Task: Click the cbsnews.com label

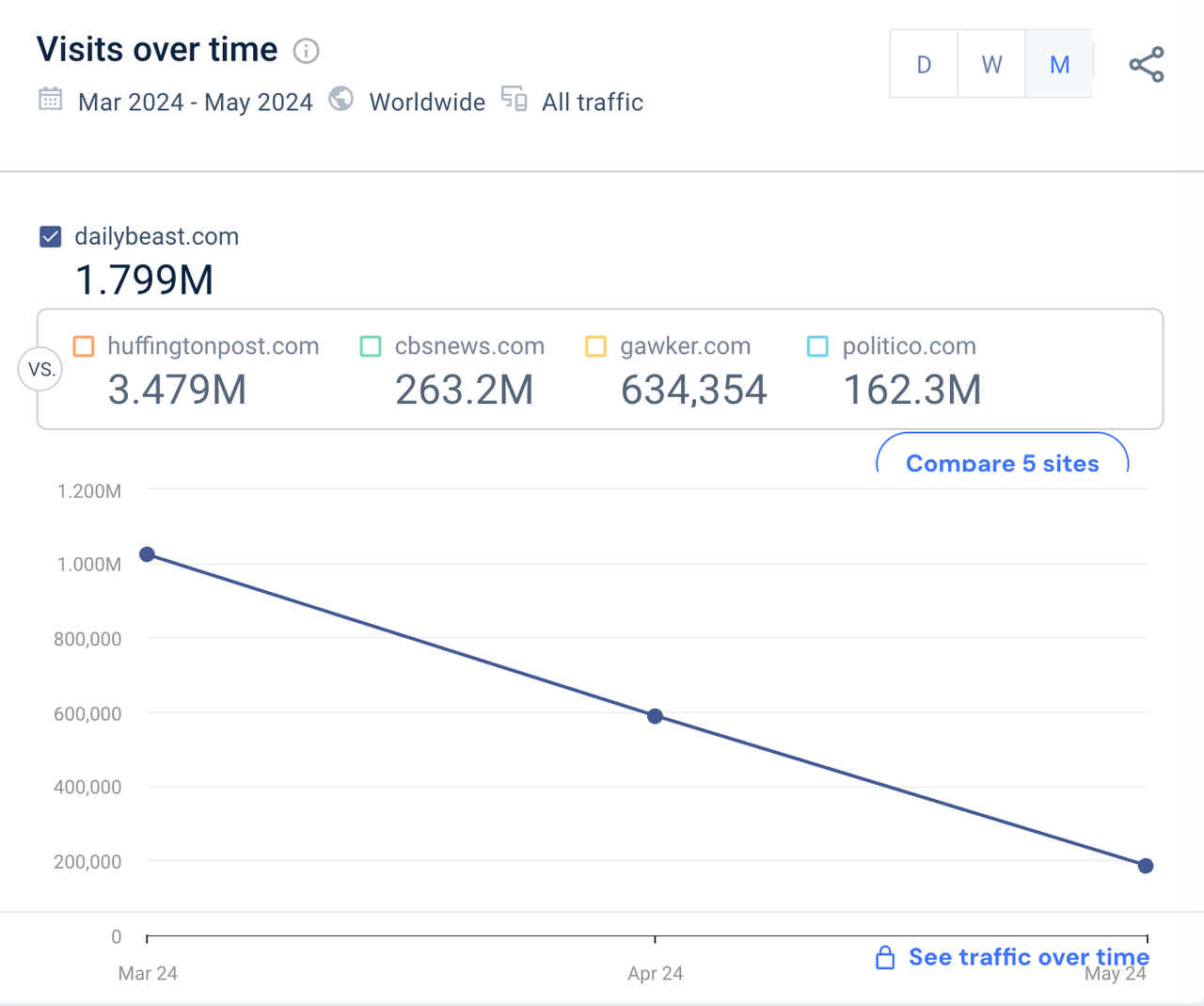Action: (469, 346)
